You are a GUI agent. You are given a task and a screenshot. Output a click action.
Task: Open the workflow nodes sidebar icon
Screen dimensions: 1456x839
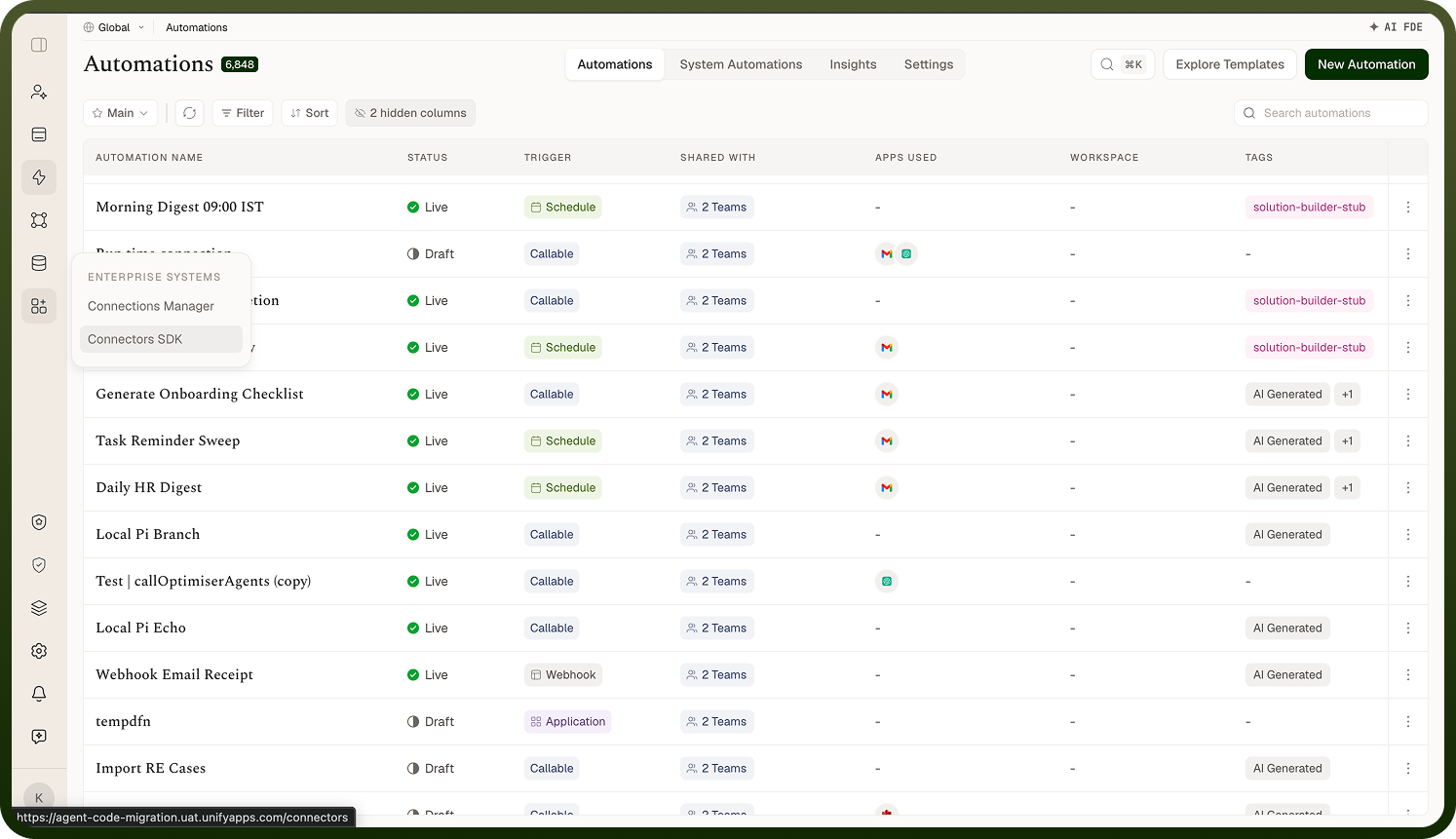click(39, 220)
